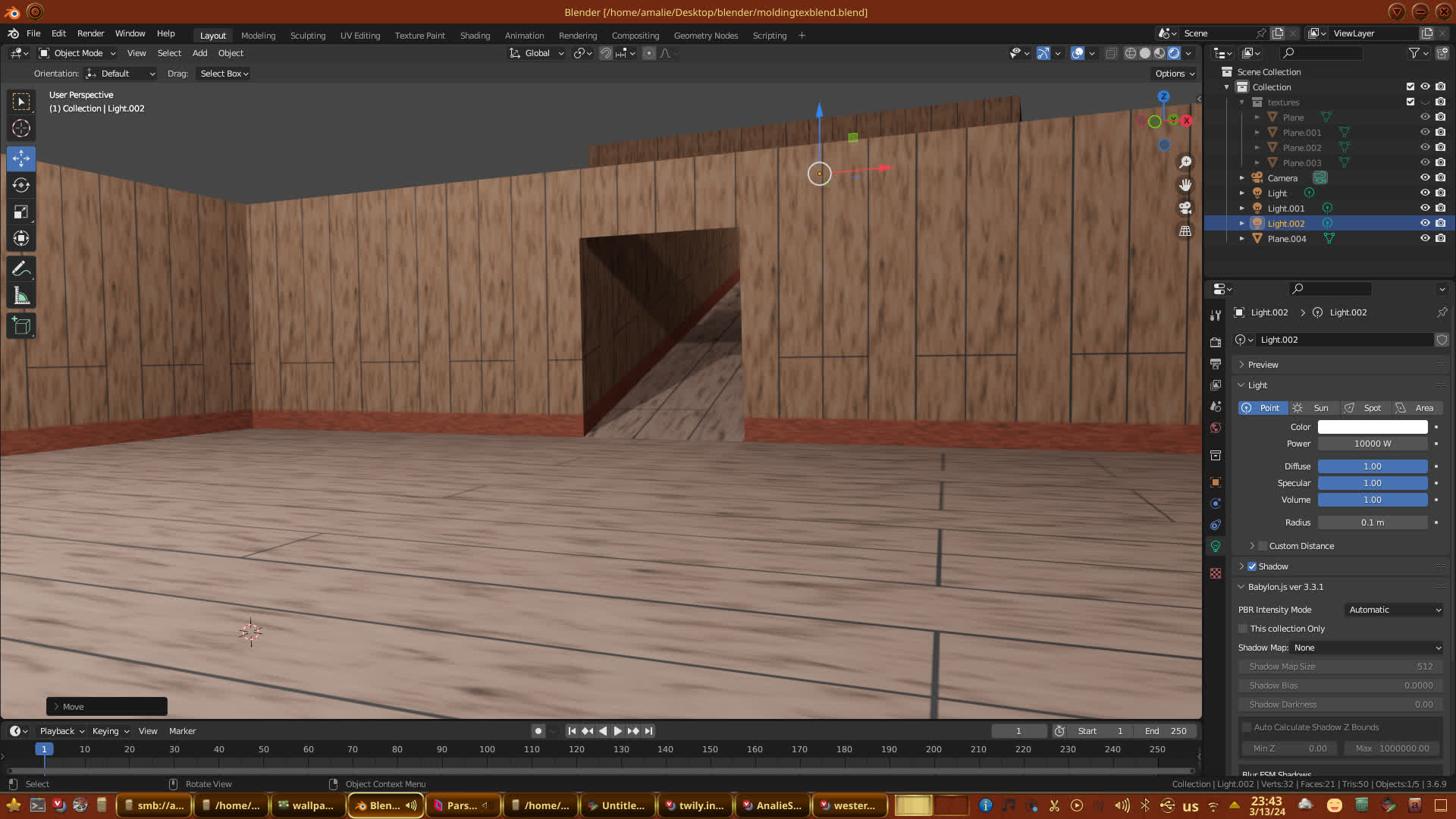
Task: Select the Scale tool
Action: pyautogui.click(x=21, y=212)
